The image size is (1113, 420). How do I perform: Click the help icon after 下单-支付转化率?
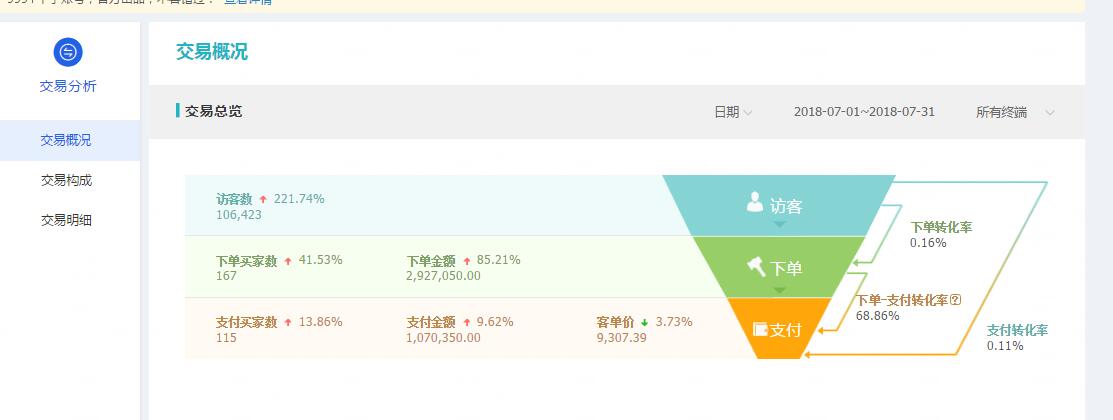pyautogui.click(x=955, y=300)
